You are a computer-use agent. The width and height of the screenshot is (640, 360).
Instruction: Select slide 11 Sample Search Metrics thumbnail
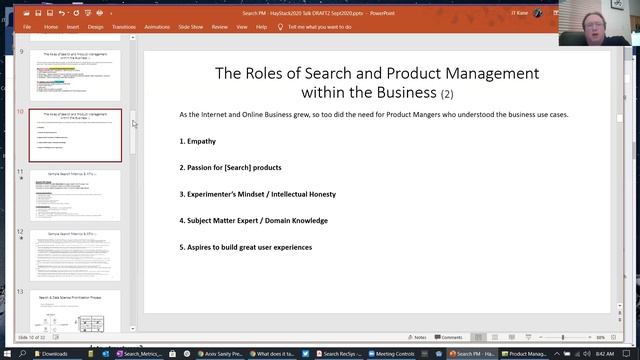(75, 196)
